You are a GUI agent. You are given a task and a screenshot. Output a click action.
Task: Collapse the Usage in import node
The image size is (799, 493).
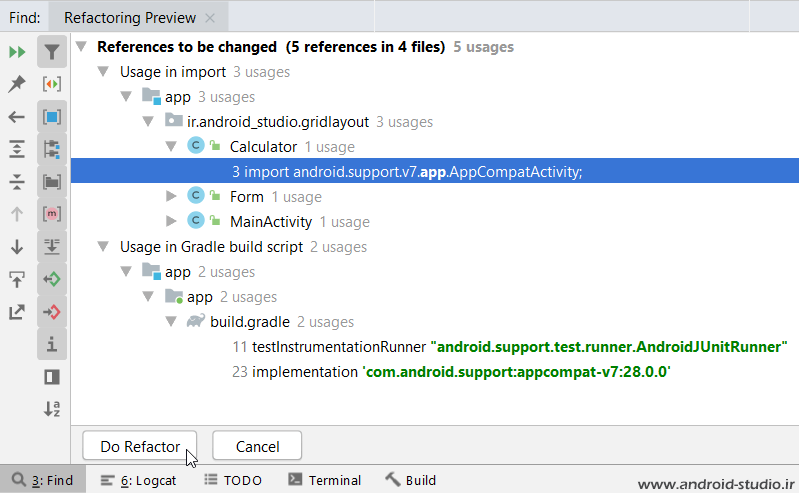[x=103, y=71]
